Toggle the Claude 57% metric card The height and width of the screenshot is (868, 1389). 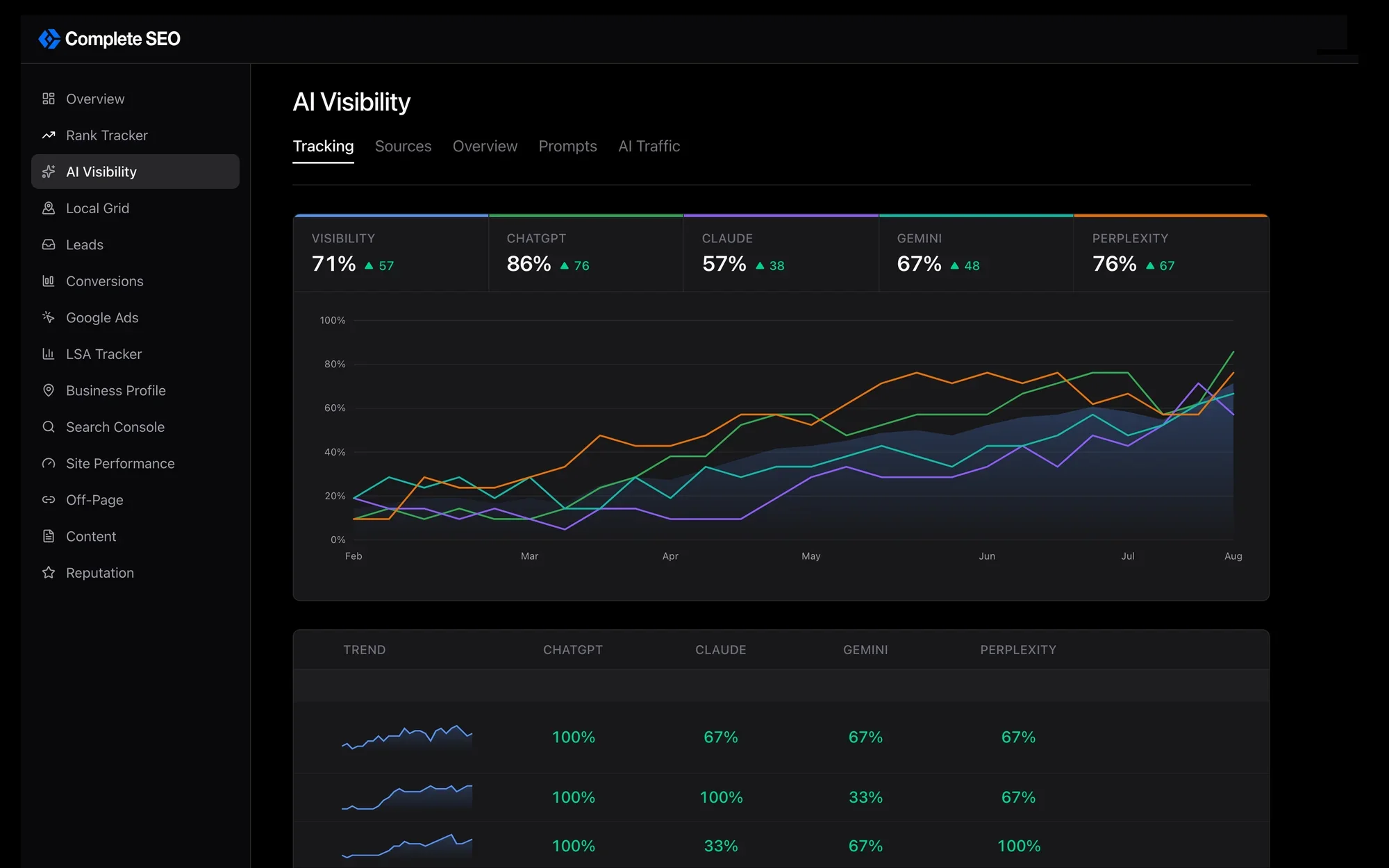coord(781,253)
